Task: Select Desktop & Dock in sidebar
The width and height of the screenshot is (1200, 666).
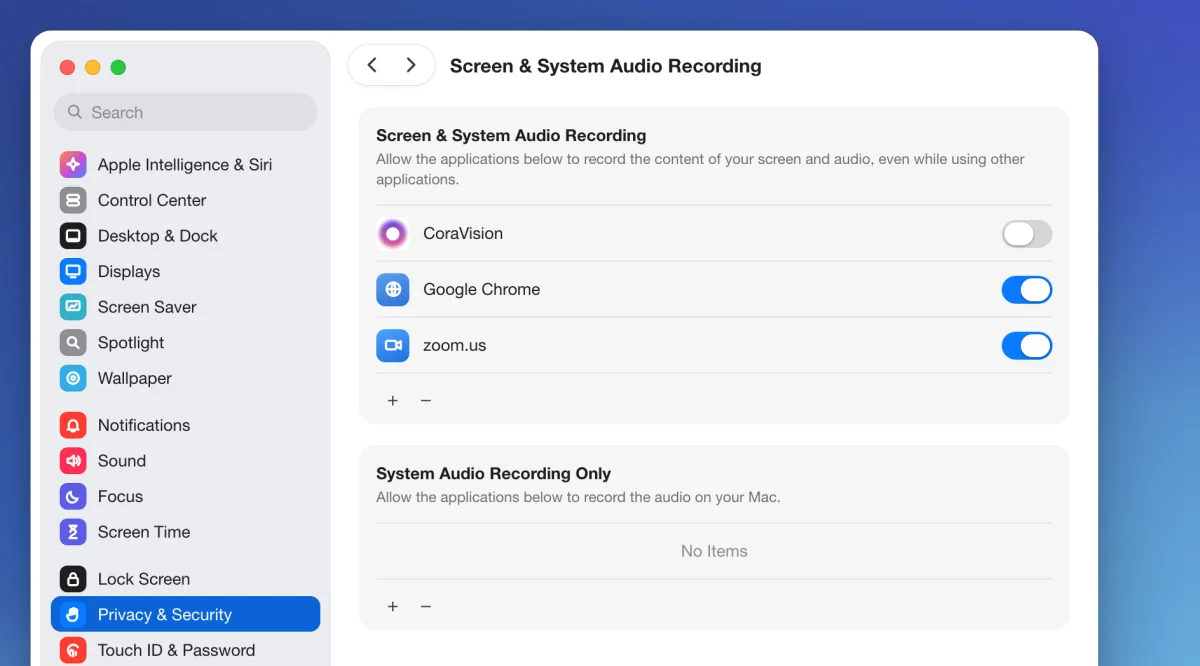Action: pos(185,236)
